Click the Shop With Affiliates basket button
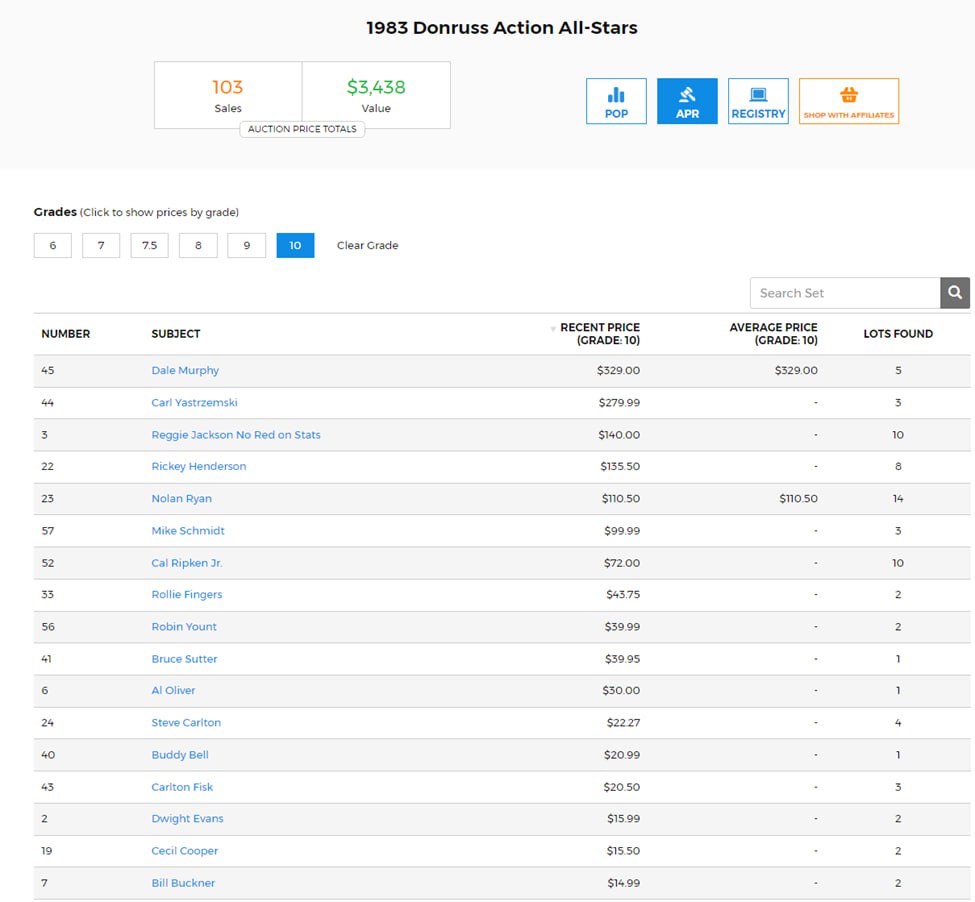This screenshot has height=902, width=975. 849,101
